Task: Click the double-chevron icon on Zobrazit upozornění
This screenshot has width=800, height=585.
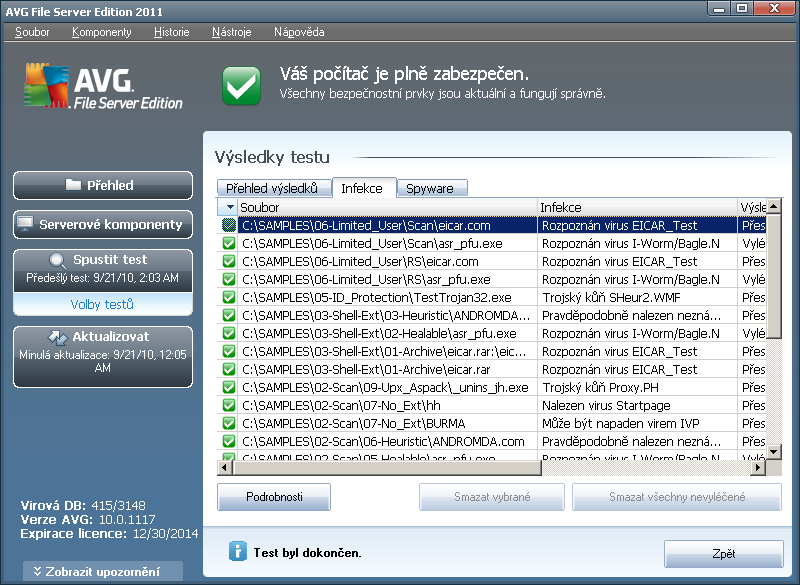Action: click(x=37, y=571)
